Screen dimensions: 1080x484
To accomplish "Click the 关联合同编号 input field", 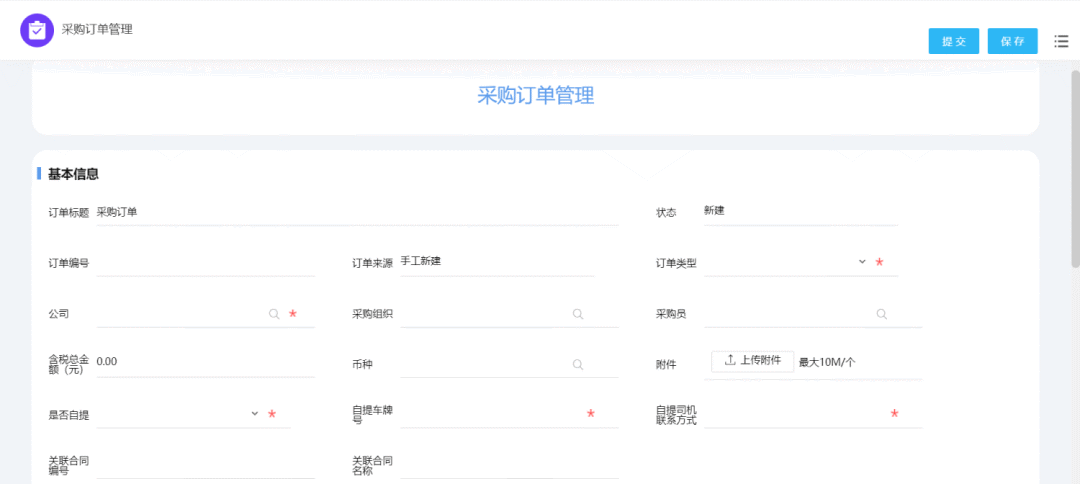I will coord(206,465).
